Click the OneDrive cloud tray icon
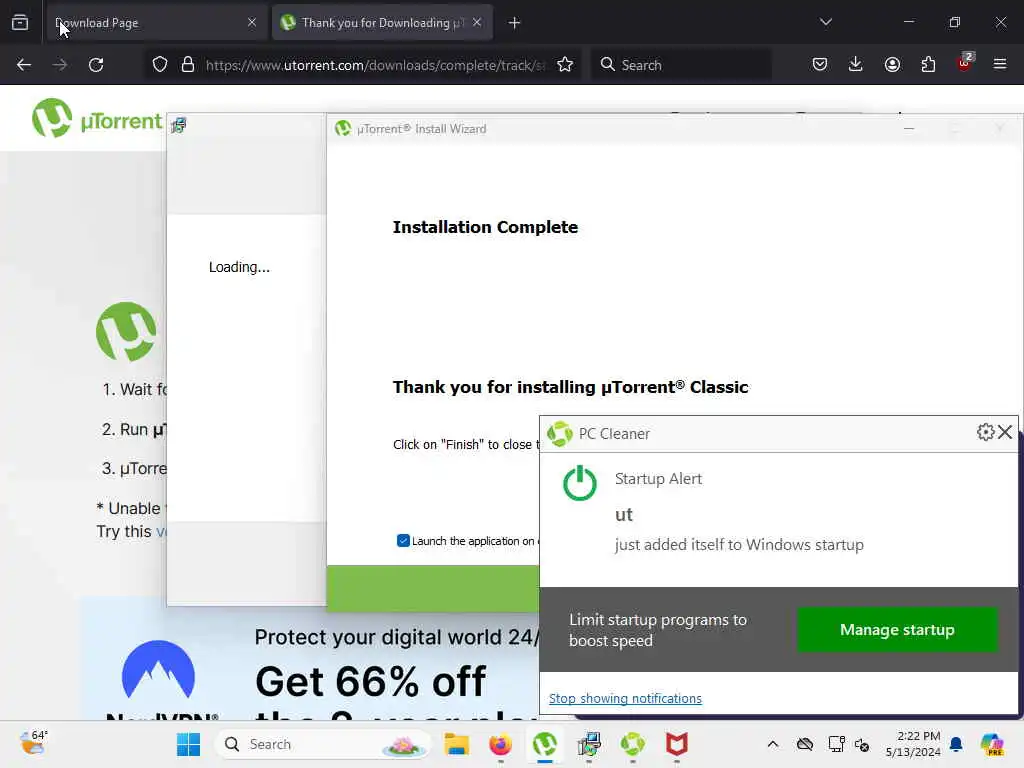Viewport: 1024px width, 768px height. (805, 744)
